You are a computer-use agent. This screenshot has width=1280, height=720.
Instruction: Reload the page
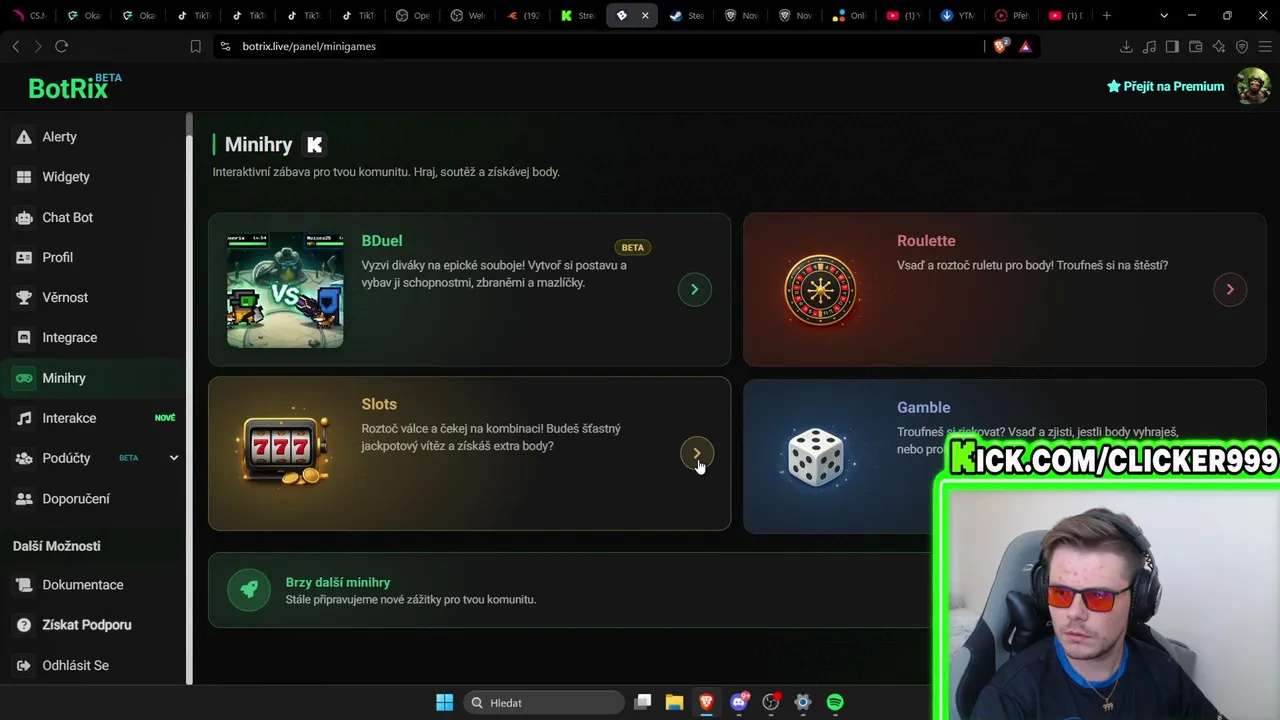pos(62,46)
